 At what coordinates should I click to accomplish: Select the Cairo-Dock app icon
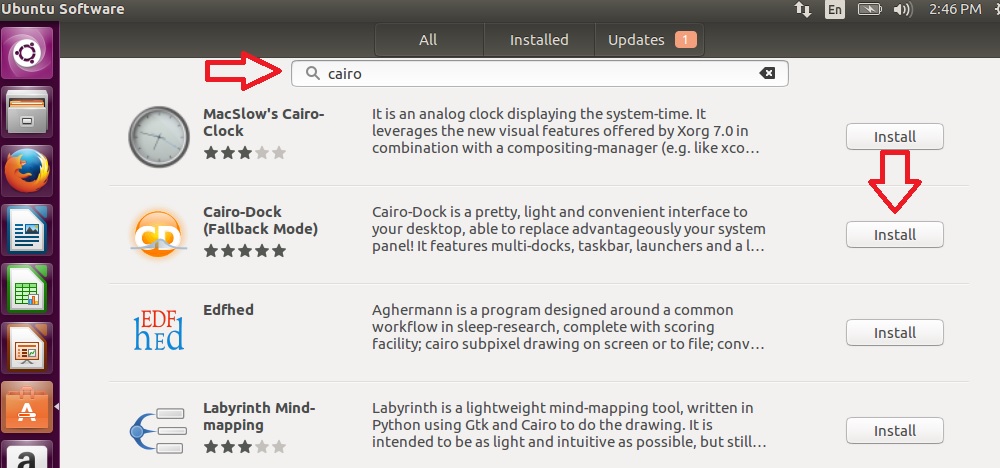pyautogui.click(x=159, y=234)
